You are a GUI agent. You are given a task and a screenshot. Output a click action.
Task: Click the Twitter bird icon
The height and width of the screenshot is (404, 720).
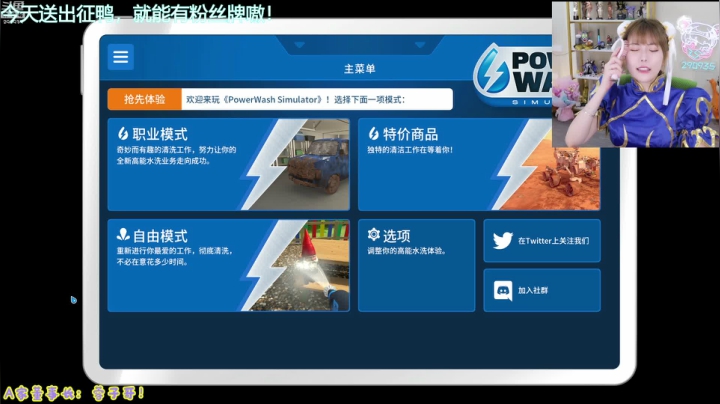pyautogui.click(x=503, y=241)
